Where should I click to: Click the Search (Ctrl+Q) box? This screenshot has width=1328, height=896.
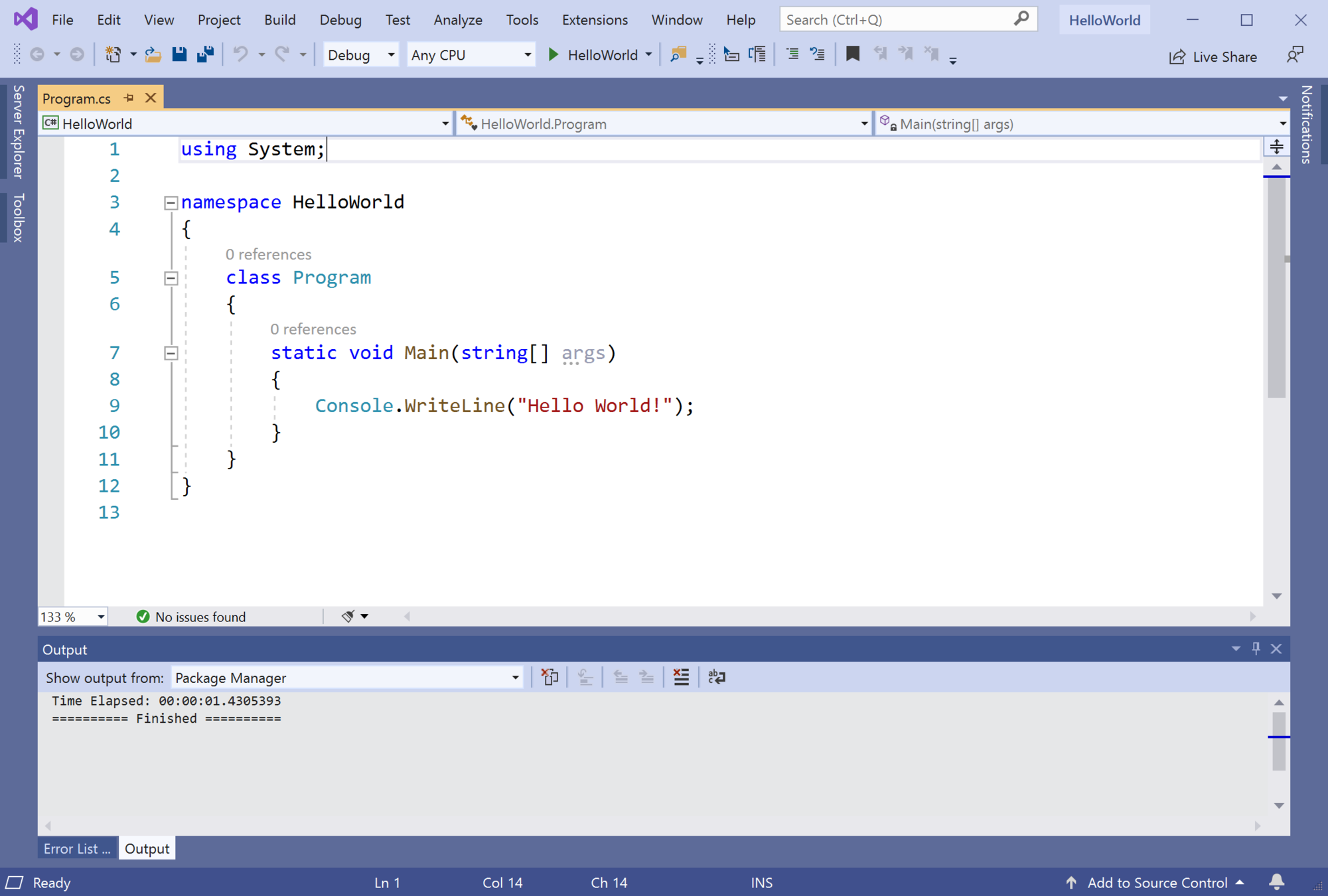click(897, 20)
